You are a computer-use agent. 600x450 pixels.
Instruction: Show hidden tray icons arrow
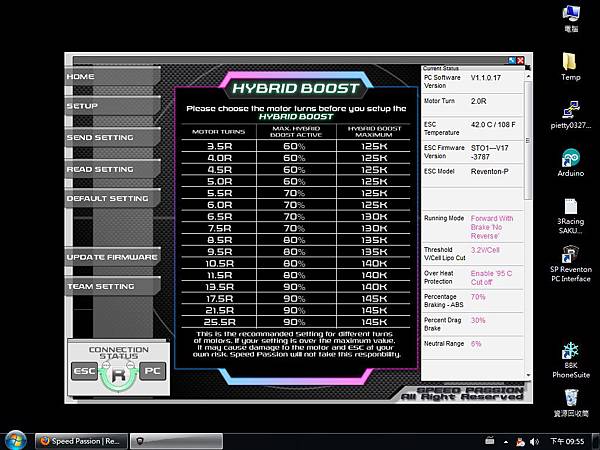pos(506,442)
